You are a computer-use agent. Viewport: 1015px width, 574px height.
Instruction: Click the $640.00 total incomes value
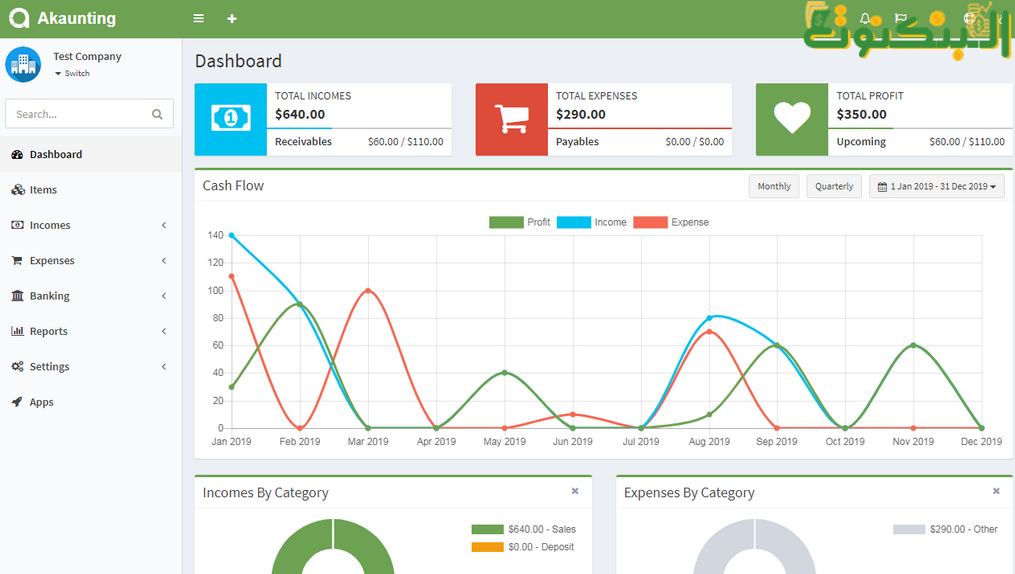[300, 115]
